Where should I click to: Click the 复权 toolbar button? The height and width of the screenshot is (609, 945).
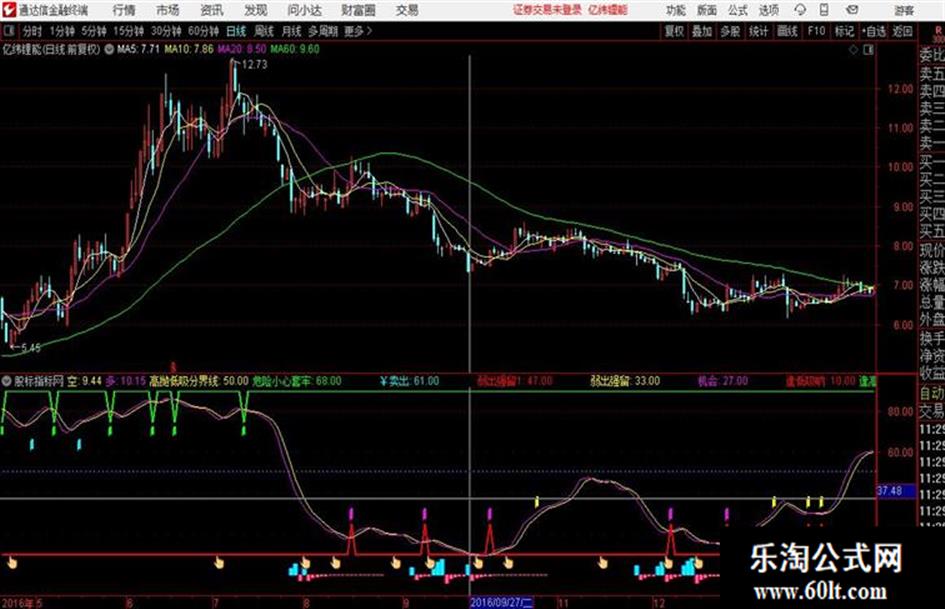tap(674, 31)
